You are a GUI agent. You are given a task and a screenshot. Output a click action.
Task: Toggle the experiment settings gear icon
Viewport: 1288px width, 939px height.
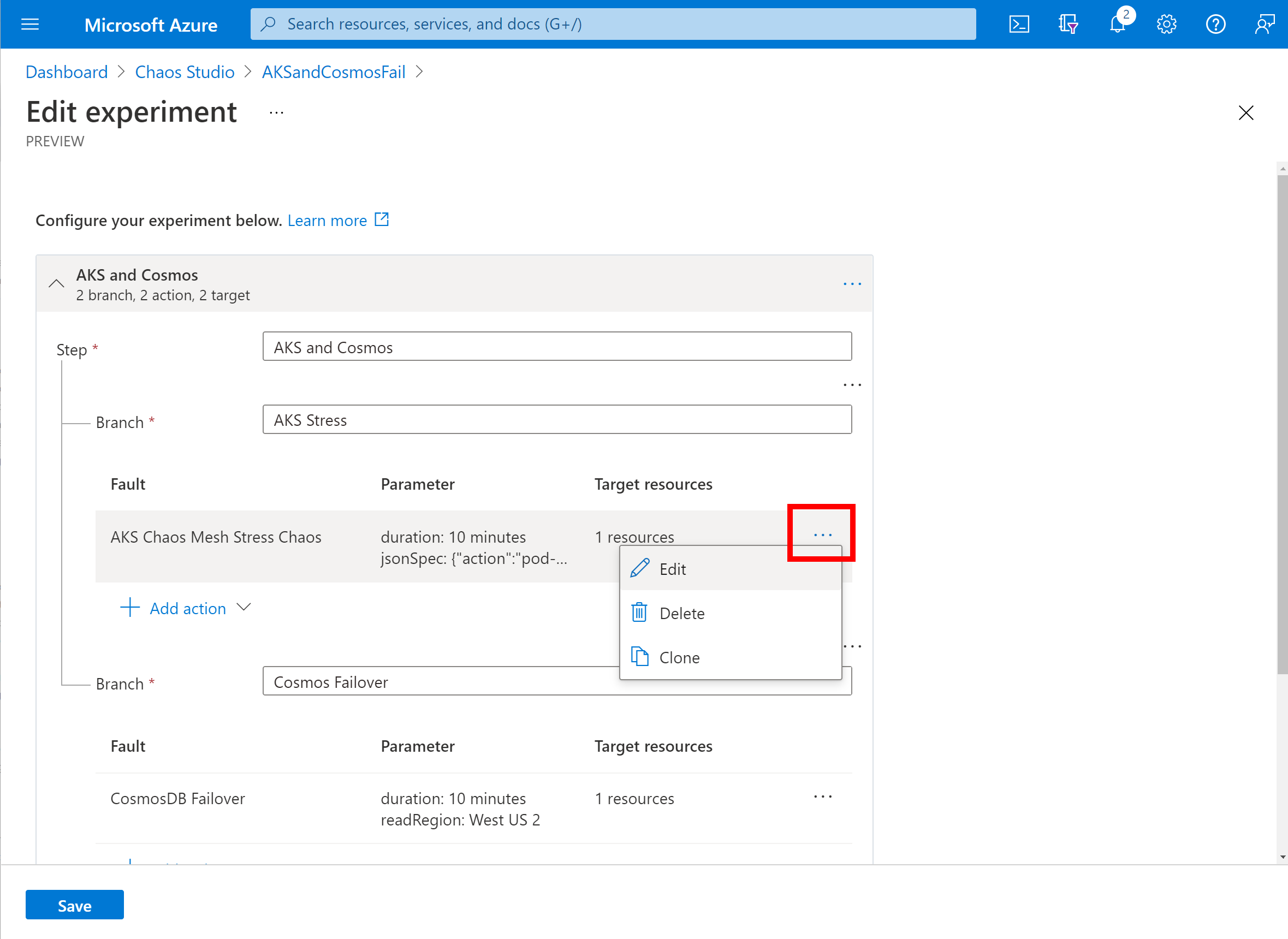click(1166, 23)
